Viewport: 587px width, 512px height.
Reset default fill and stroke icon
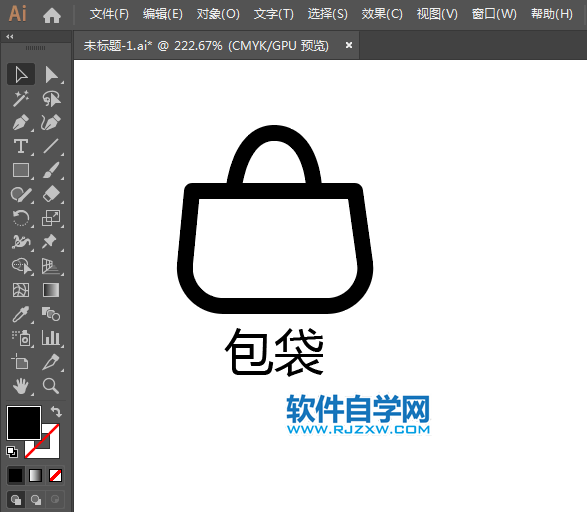[x=12, y=452]
